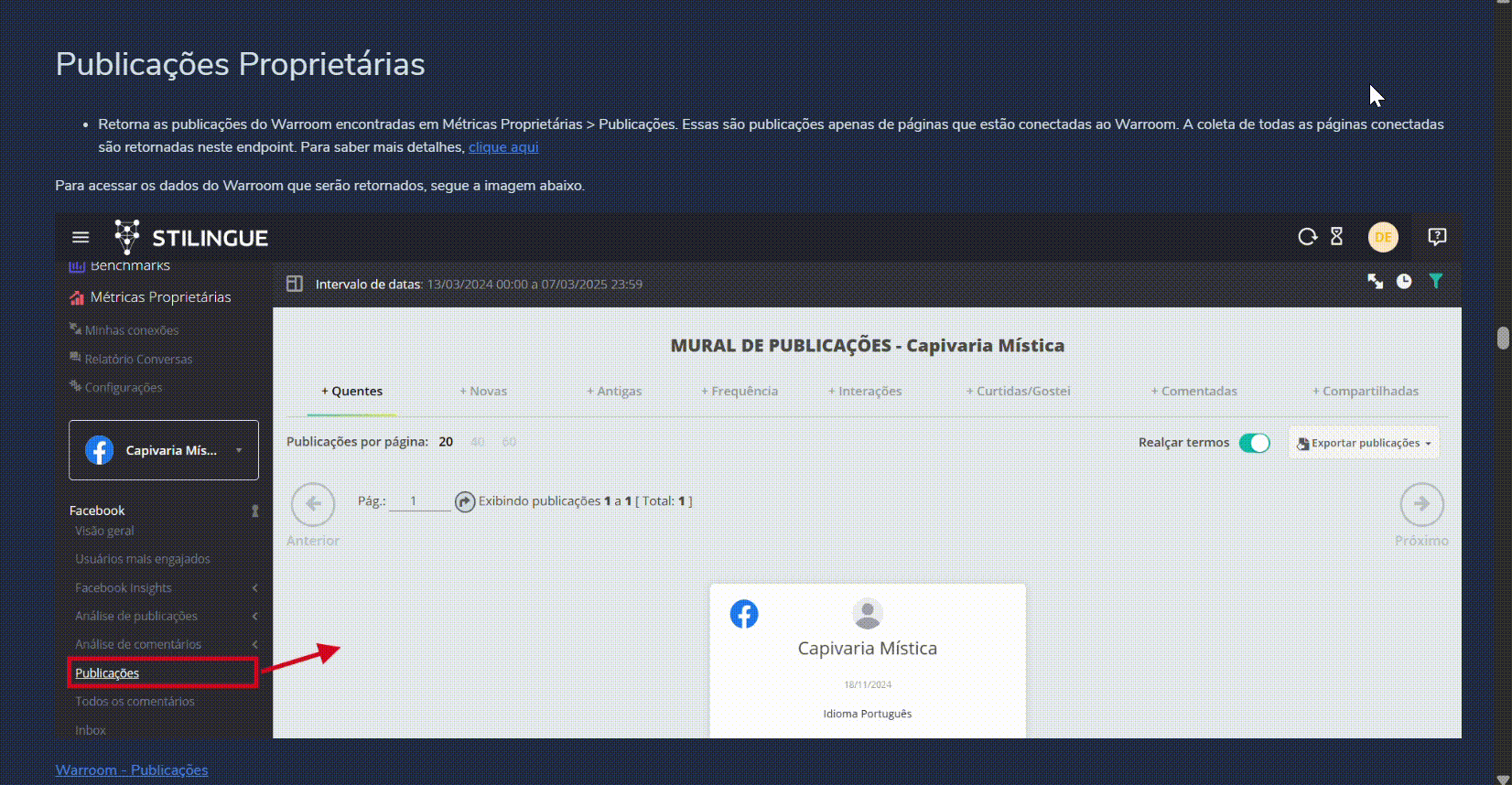The height and width of the screenshot is (785, 1512).
Task: Click the 'clique aqui' link
Action: pos(503,147)
